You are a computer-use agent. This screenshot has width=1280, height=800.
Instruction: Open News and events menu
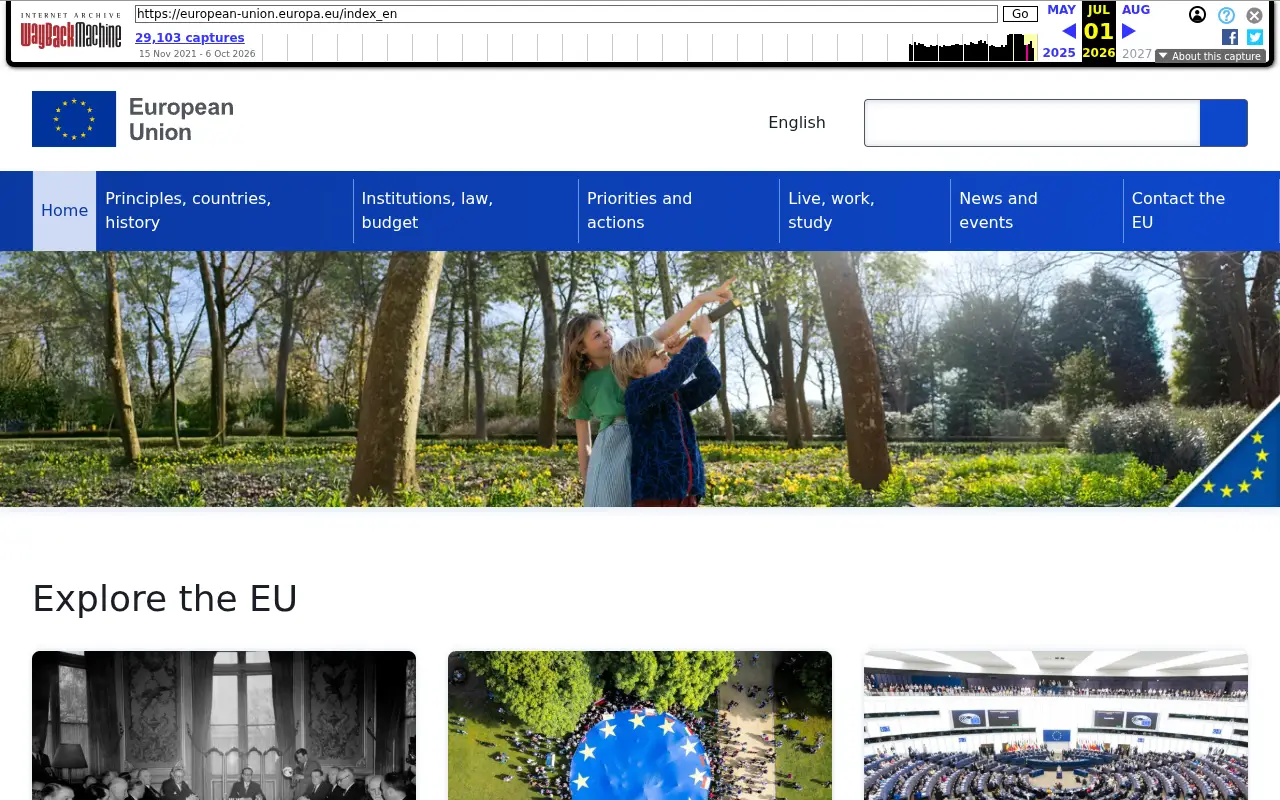(1037, 211)
